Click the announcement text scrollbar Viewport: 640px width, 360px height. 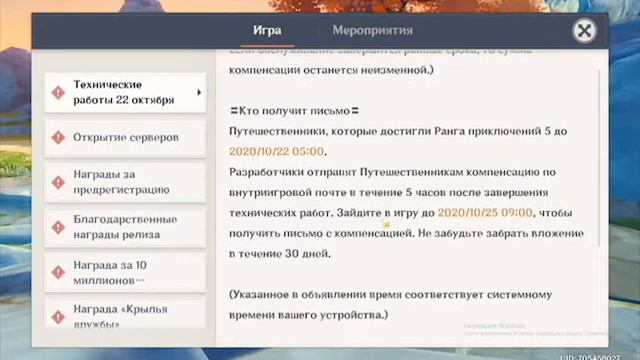[599, 158]
